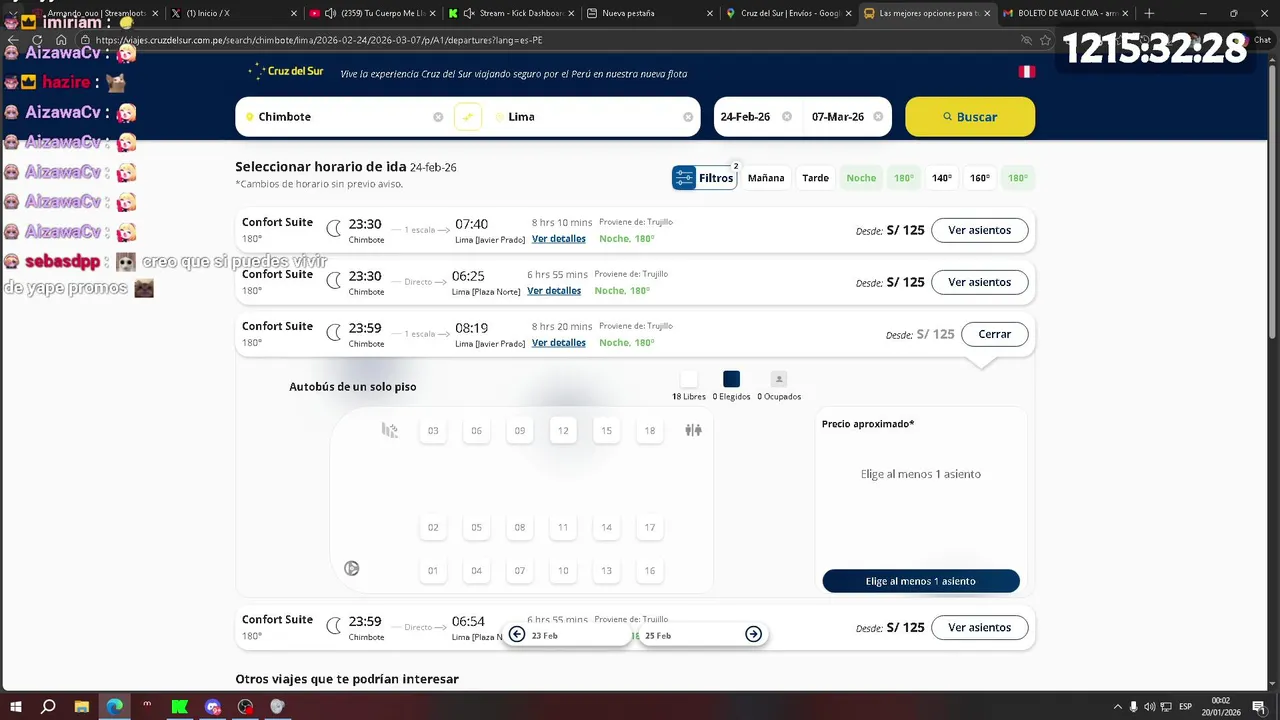
Task: Select seat 06
Action: [x=477, y=431]
